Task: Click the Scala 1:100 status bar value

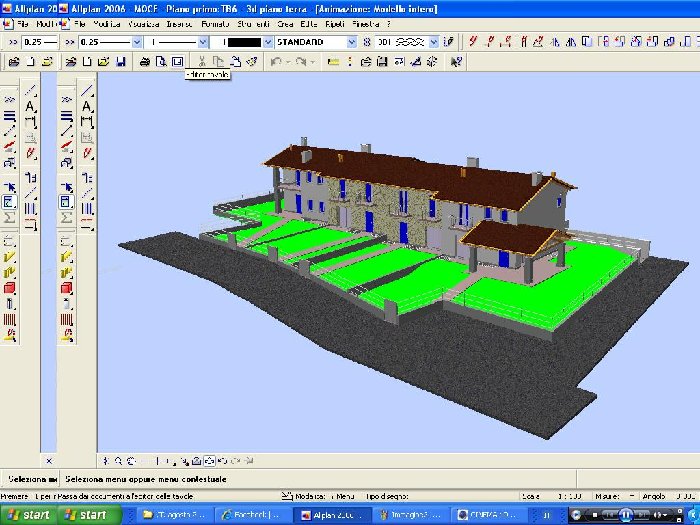Action: click(570, 496)
